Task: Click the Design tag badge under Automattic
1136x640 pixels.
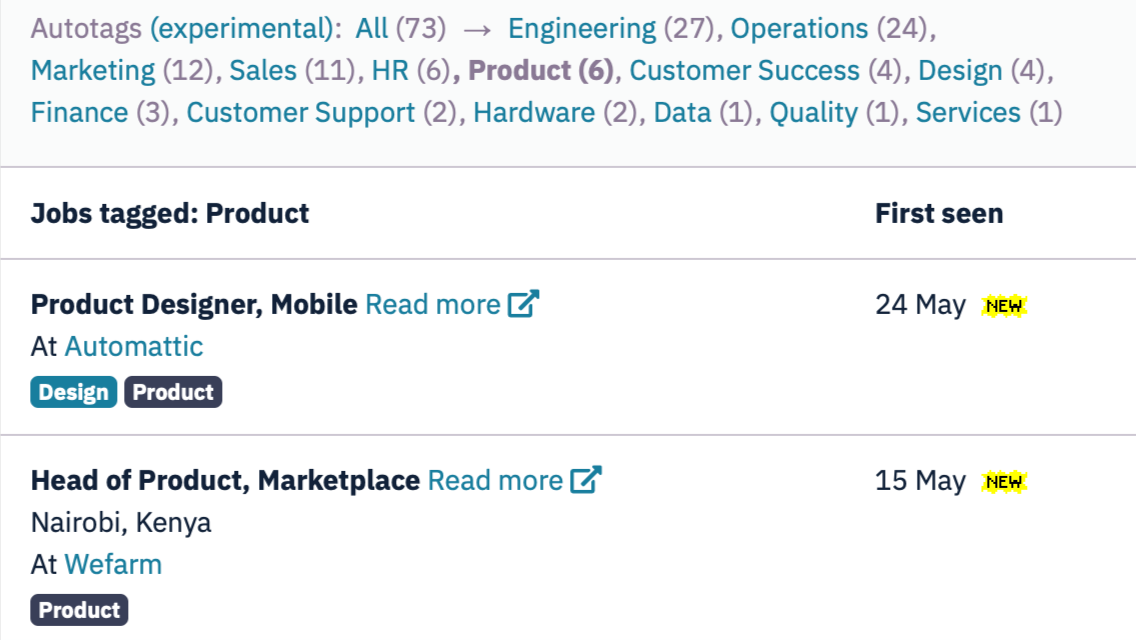Action: click(74, 392)
